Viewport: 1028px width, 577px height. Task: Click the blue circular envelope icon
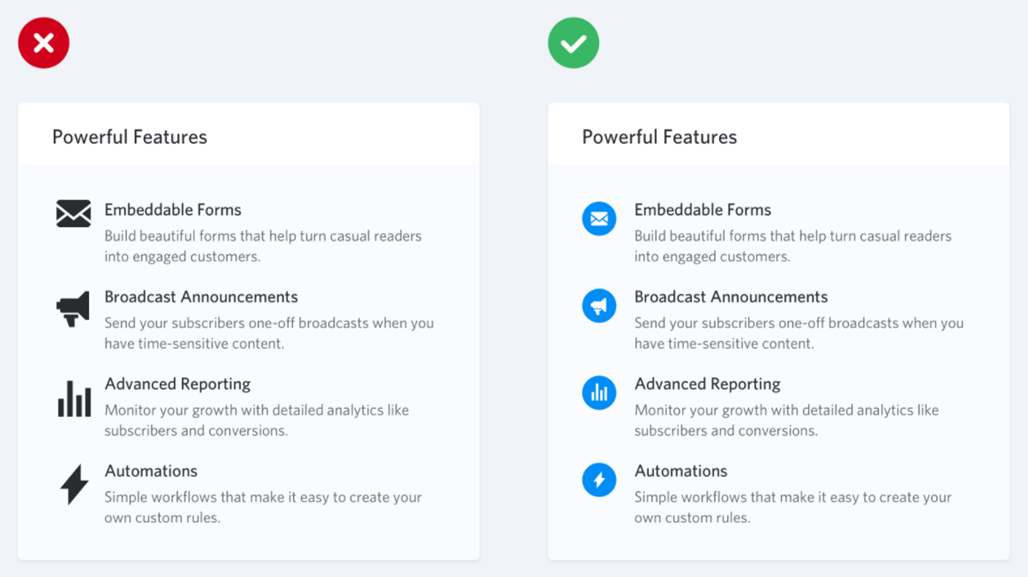[x=599, y=219]
